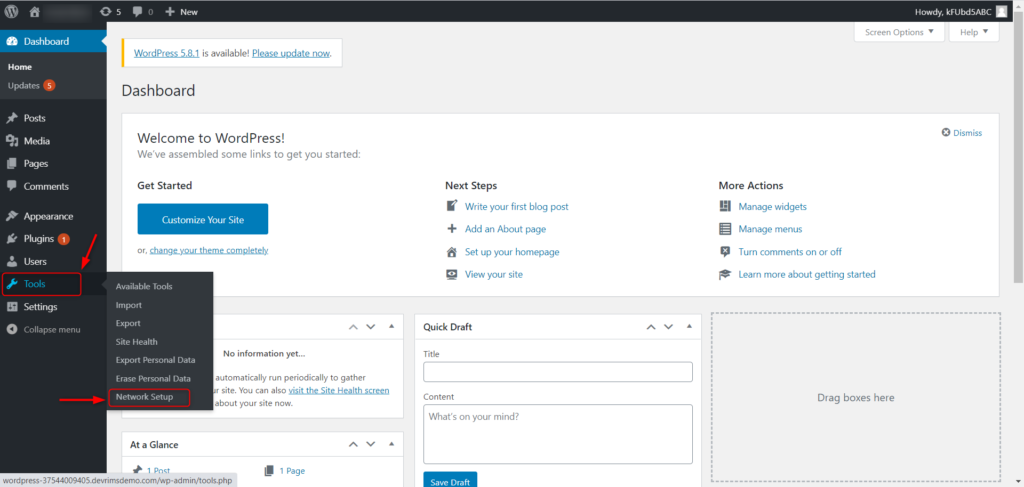Open the comments bubble in admin bar
The width and height of the screenshot is (1024, 487).
click(142, 11)
